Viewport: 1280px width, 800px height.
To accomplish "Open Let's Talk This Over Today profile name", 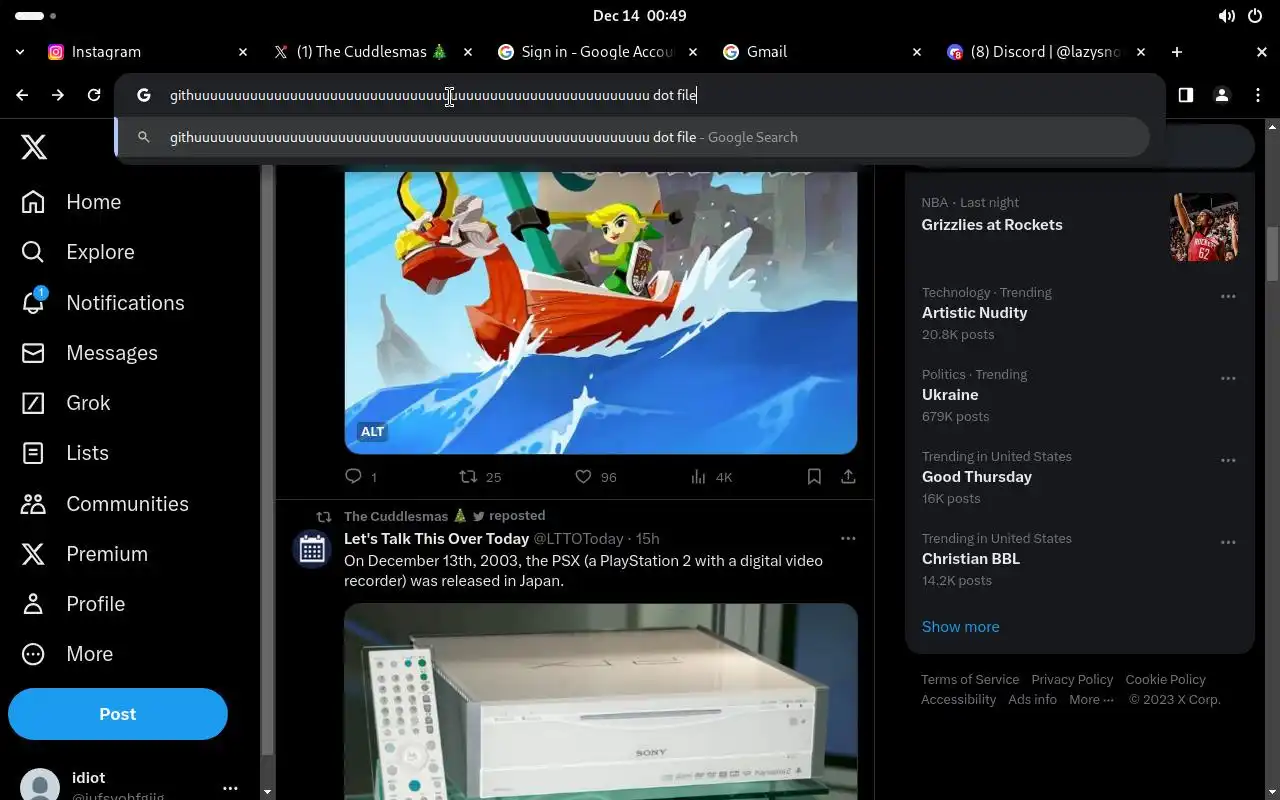I will pos(436,539).
